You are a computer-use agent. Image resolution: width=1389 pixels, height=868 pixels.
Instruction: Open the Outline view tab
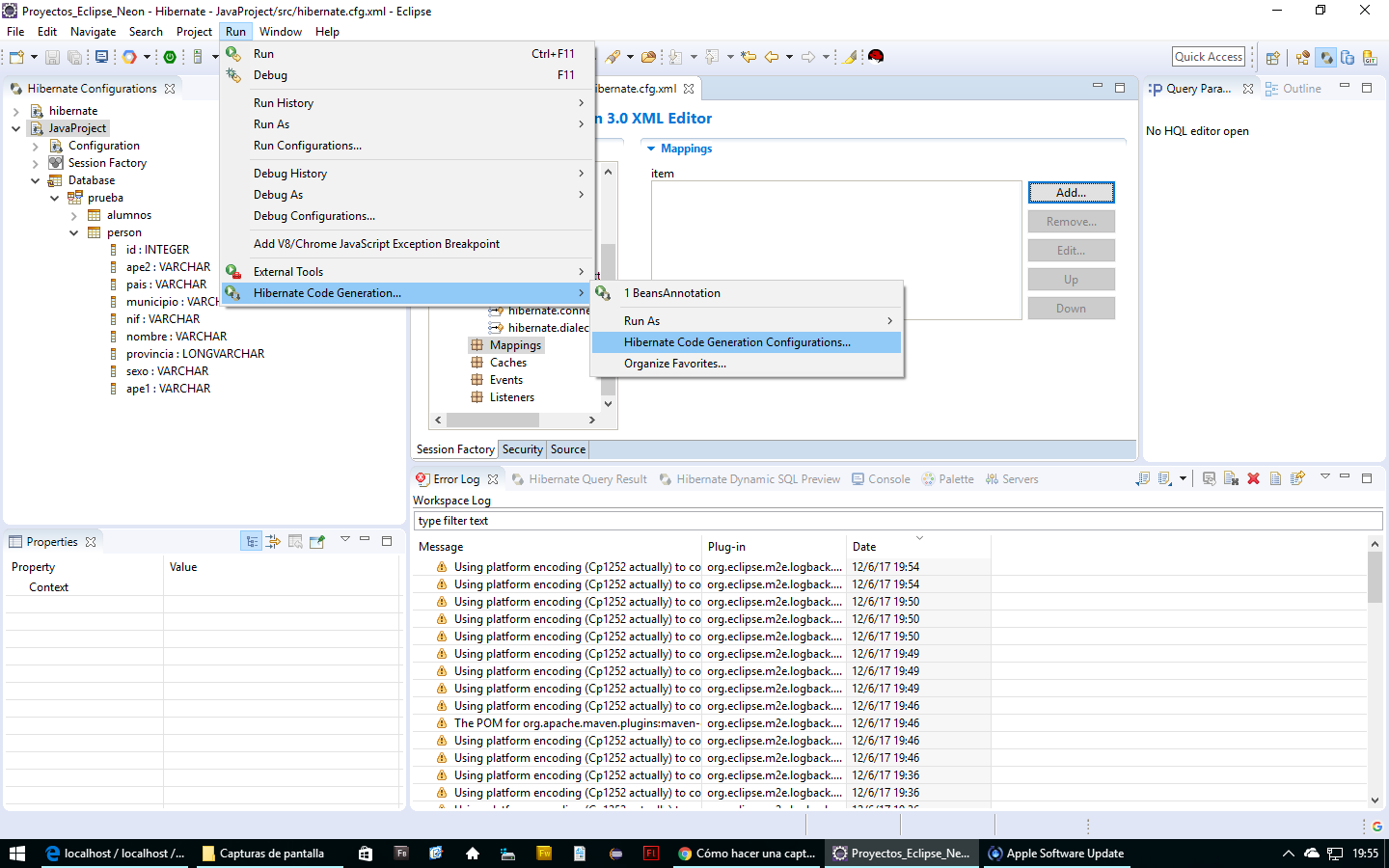pos(1294,89)
